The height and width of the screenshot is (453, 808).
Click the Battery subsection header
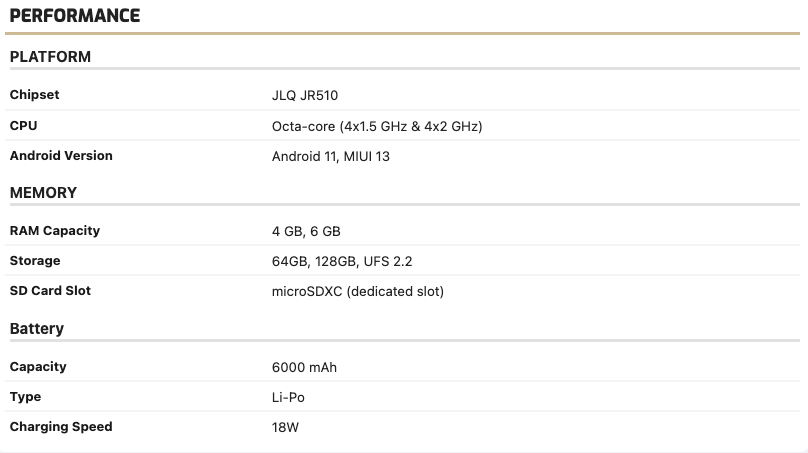pos(37,328)
